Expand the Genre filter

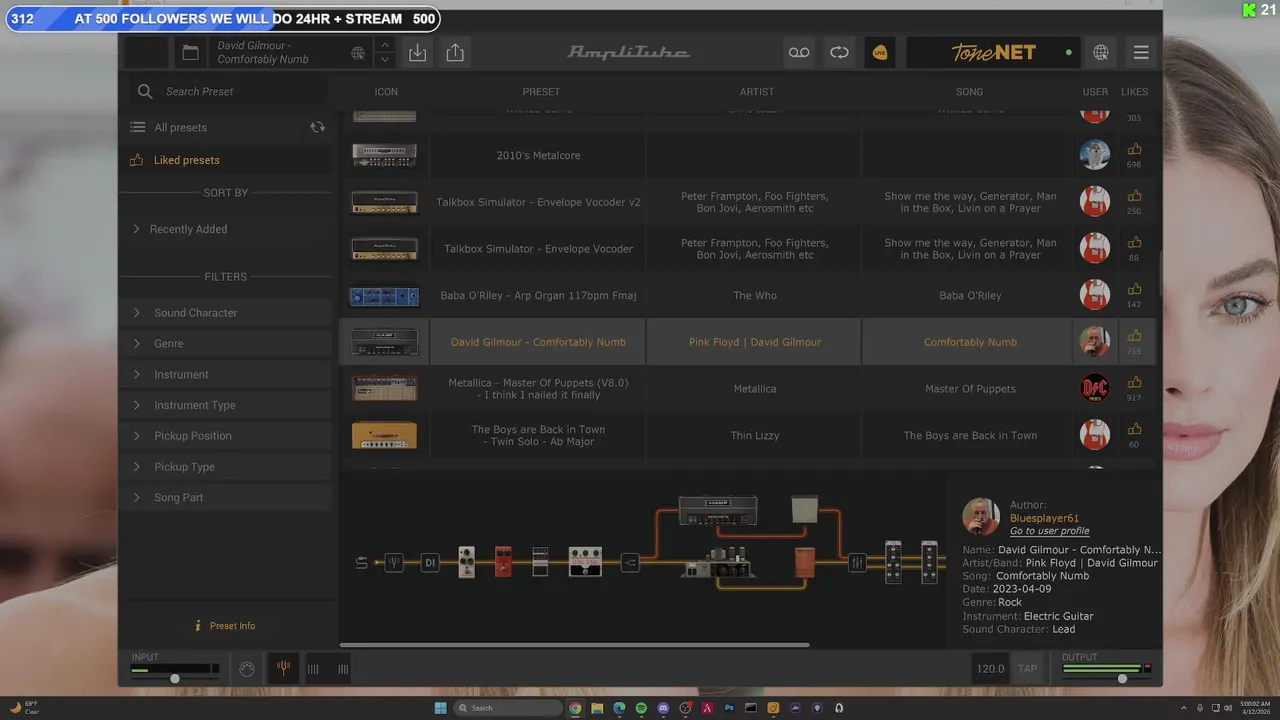[x=226, y=344]
